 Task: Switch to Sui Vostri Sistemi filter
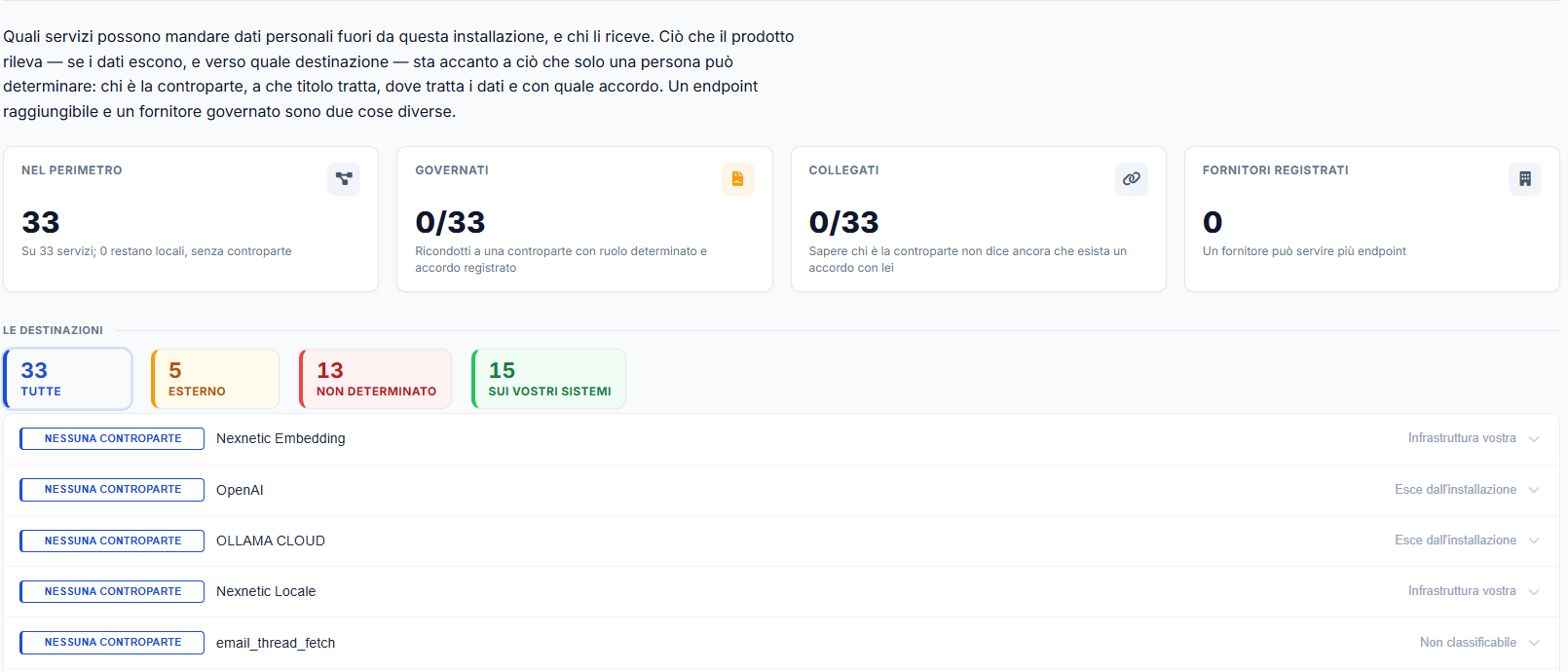click(548, 379)
